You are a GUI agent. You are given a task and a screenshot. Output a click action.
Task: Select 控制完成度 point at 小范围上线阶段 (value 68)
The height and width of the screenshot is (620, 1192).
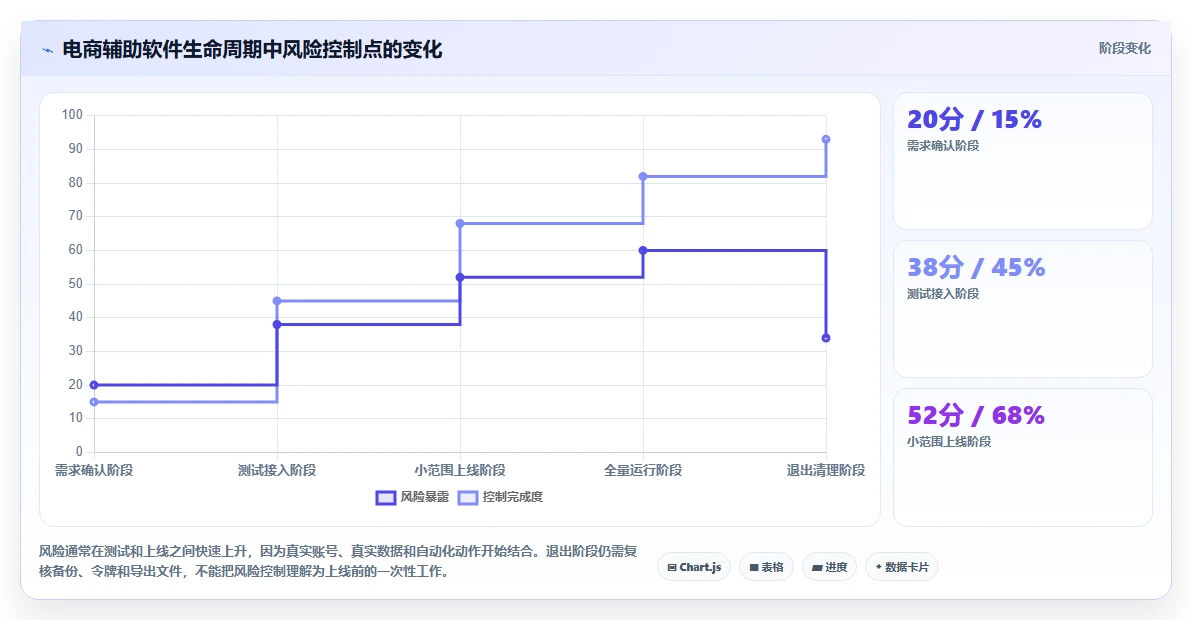460,223
